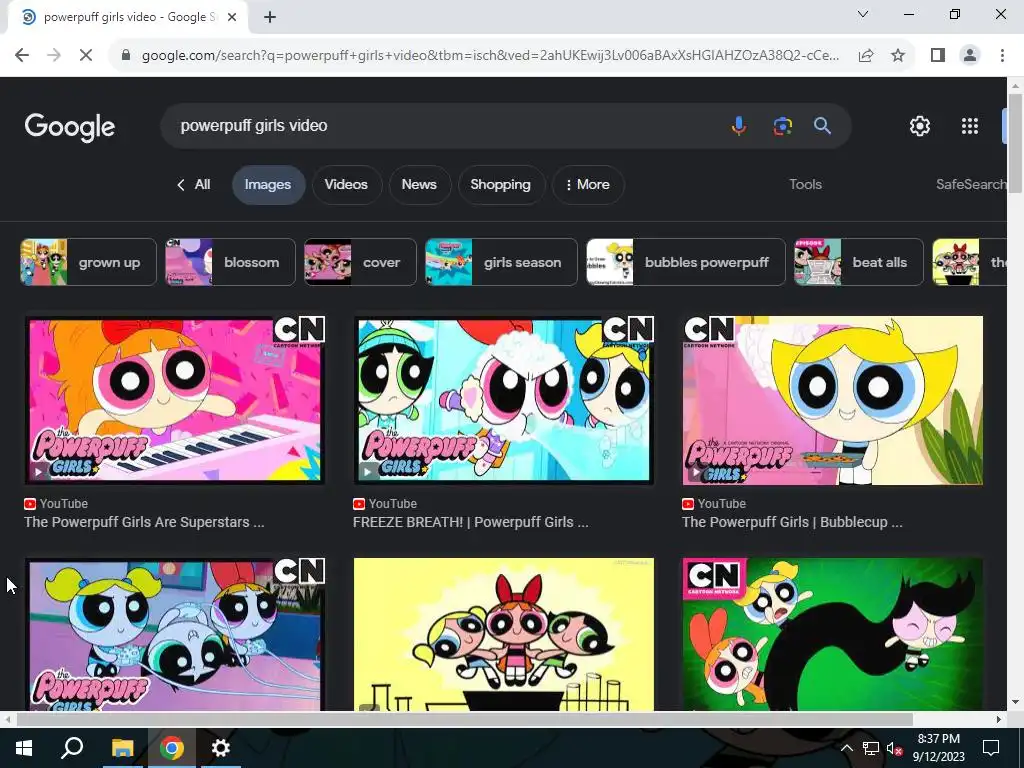Open 'The Powerpuff Girls | Bubblecup ...' link

[x=792, y=522]
